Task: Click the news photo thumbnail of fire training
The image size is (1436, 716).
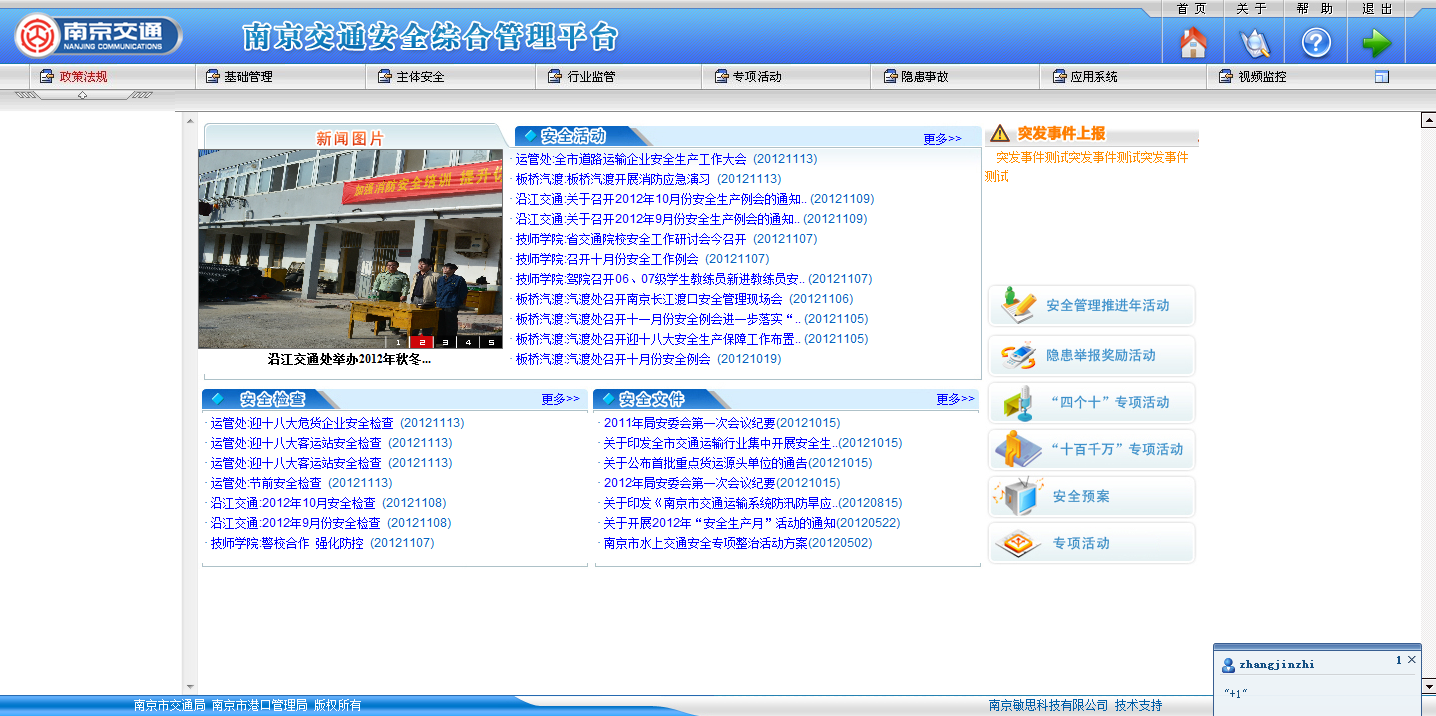Action: click(350, 248)
